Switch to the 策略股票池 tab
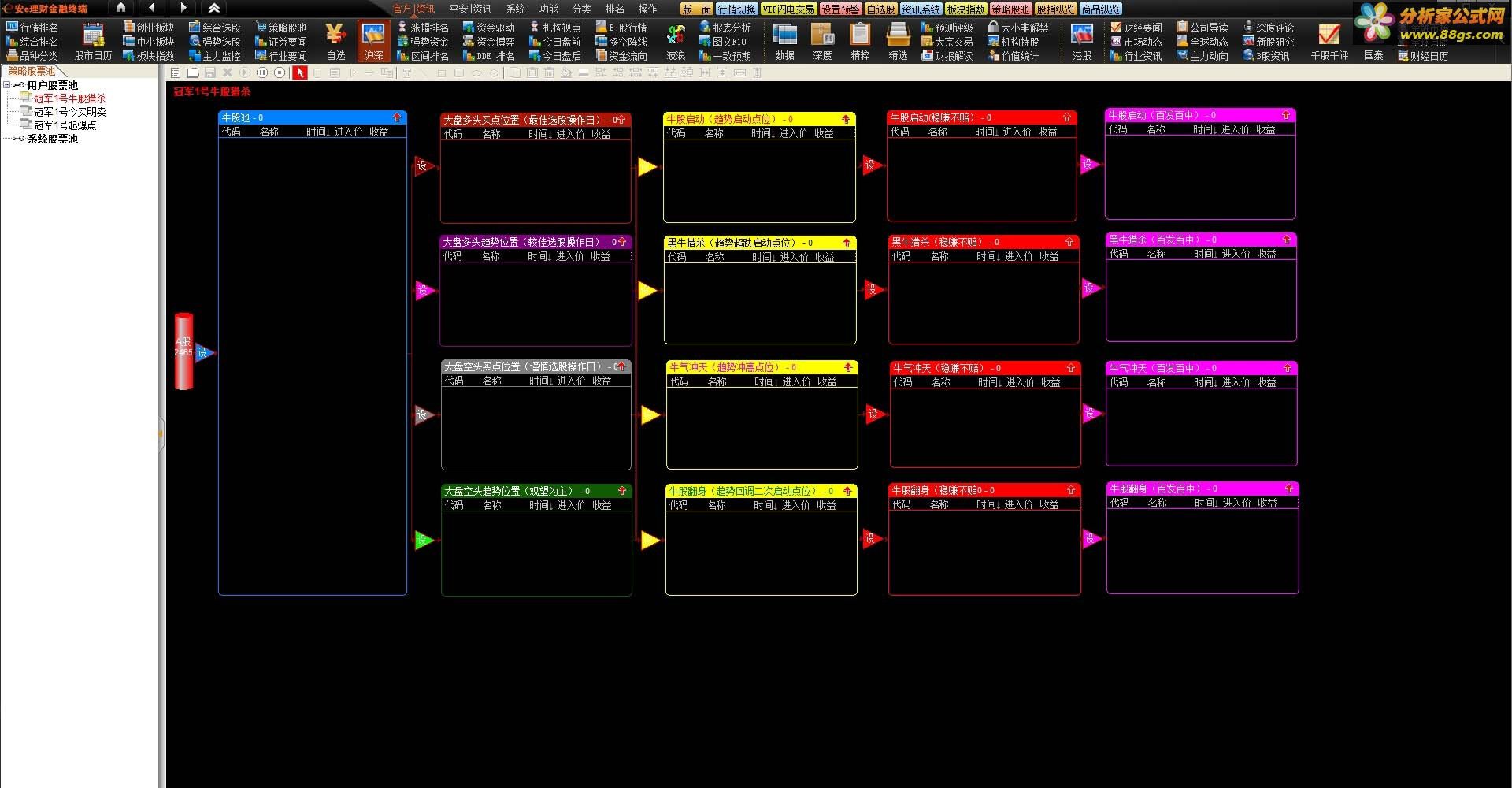This screenshot has height=788, width=1512. [32, 71]
